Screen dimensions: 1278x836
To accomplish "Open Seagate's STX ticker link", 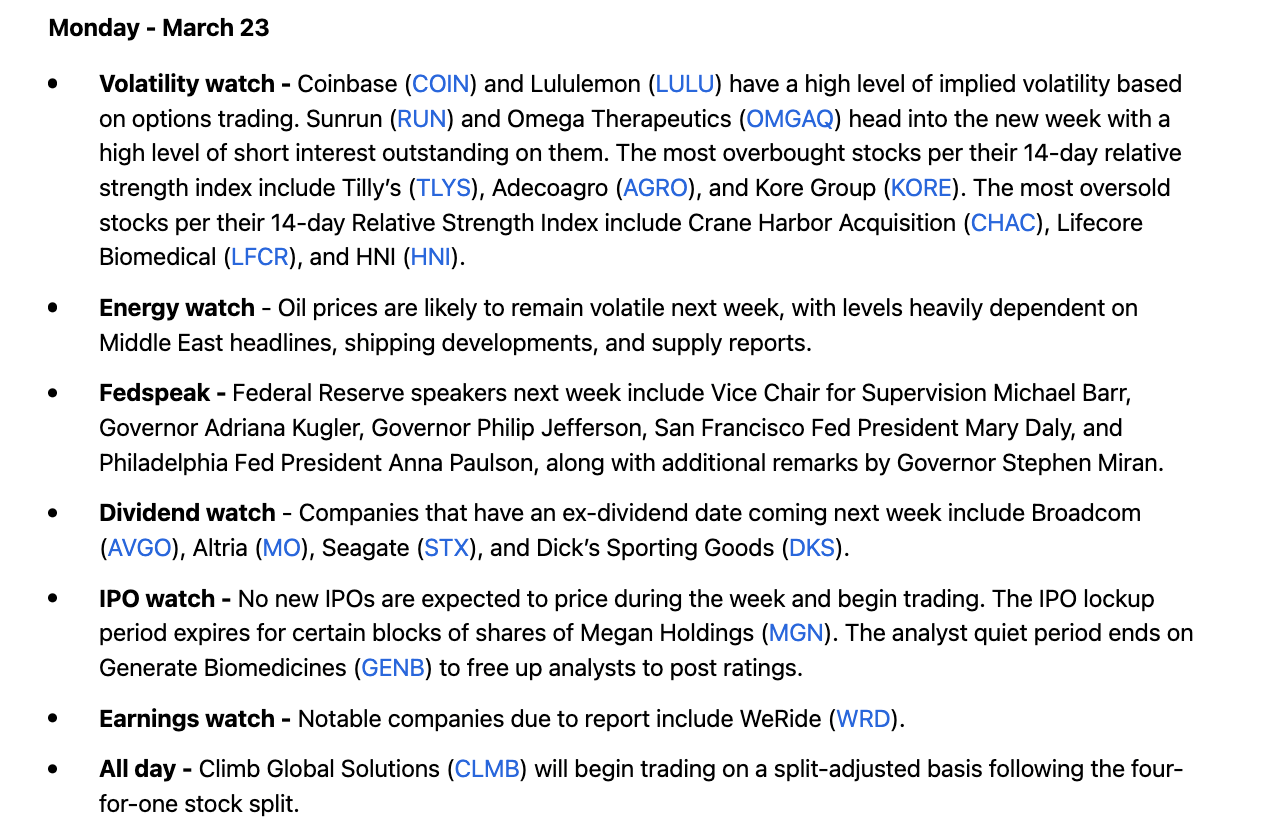I will pos(445,548).
